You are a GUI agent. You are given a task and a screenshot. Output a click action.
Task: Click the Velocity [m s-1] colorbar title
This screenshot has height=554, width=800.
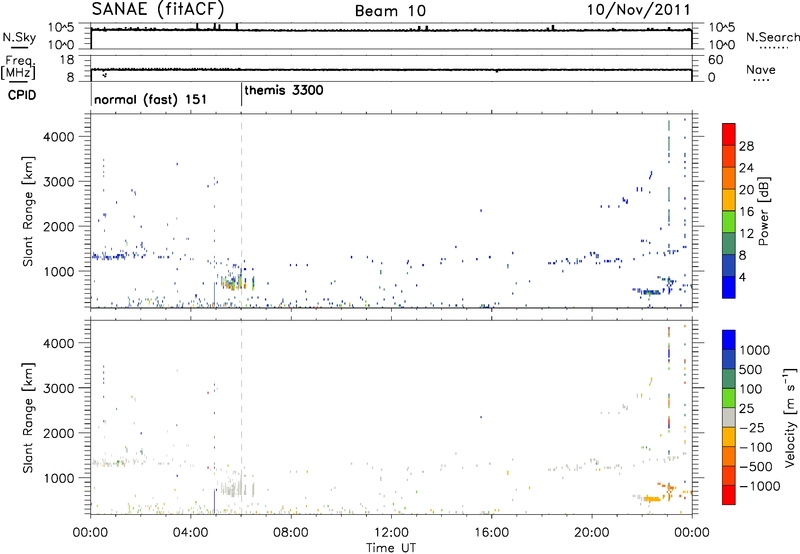pyautogui.click(x=790, y=417)
